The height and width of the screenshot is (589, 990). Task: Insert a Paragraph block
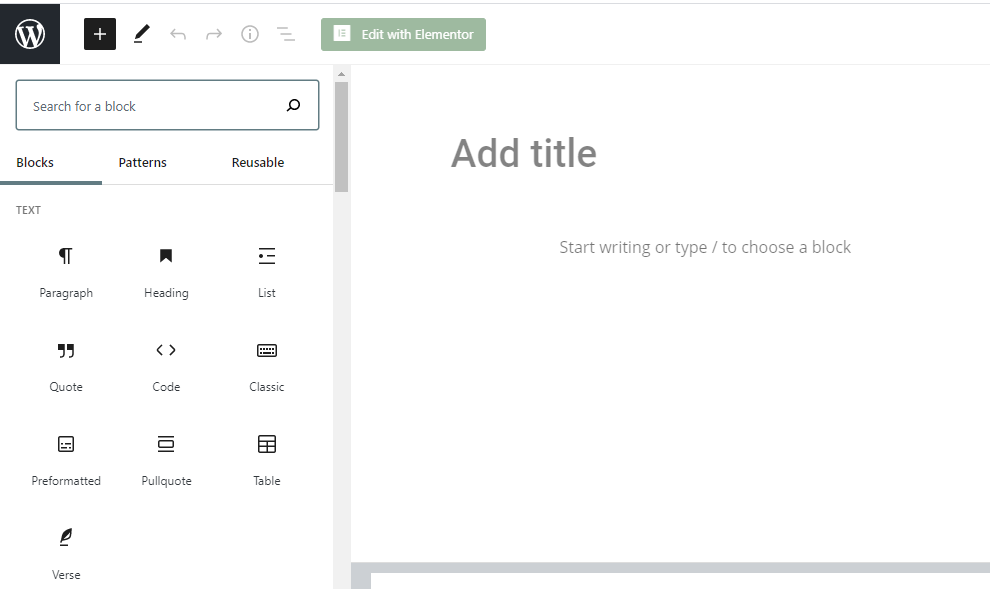[x=66, y=273]
